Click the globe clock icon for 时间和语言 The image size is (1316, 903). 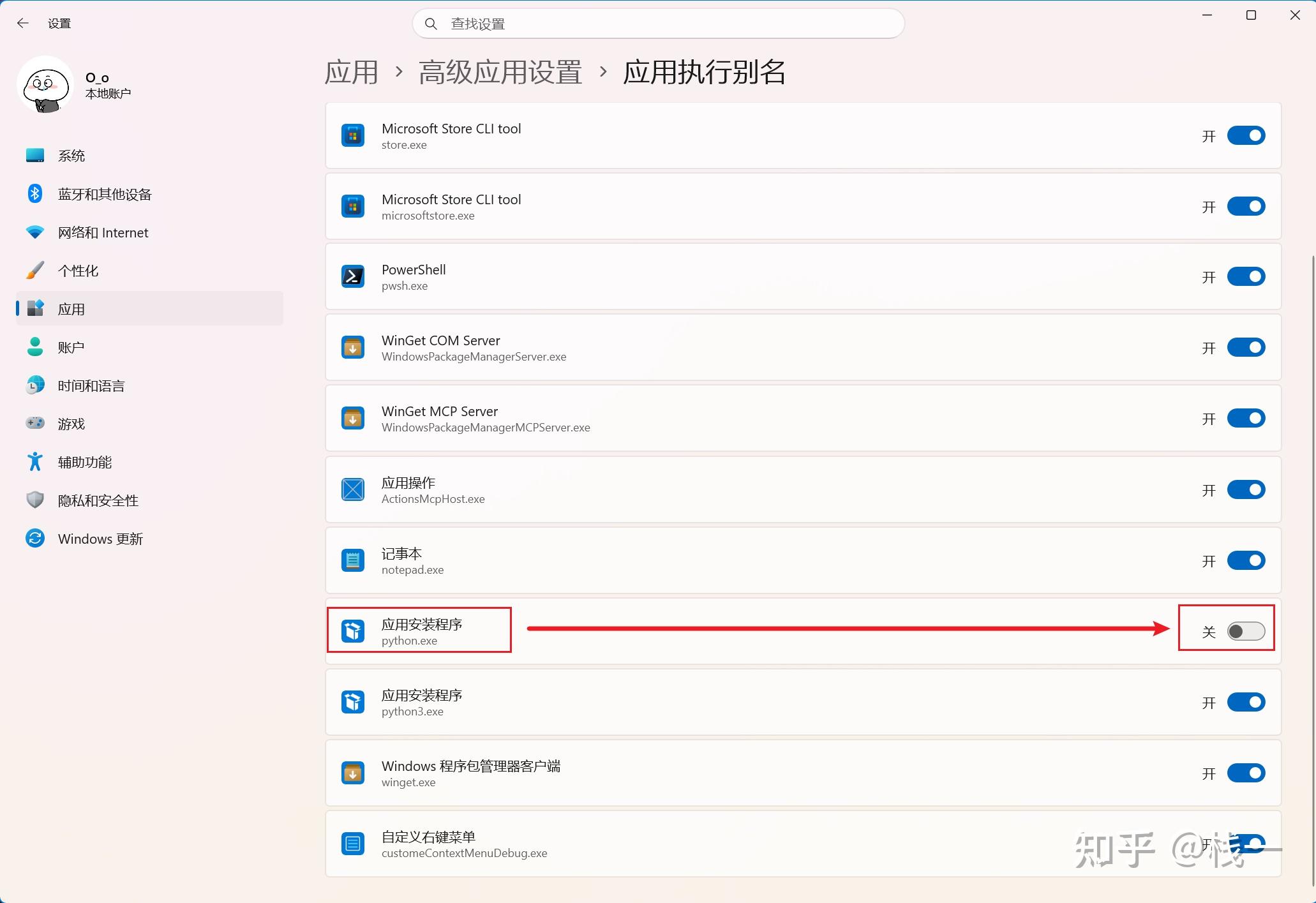[x=35, y=385]
